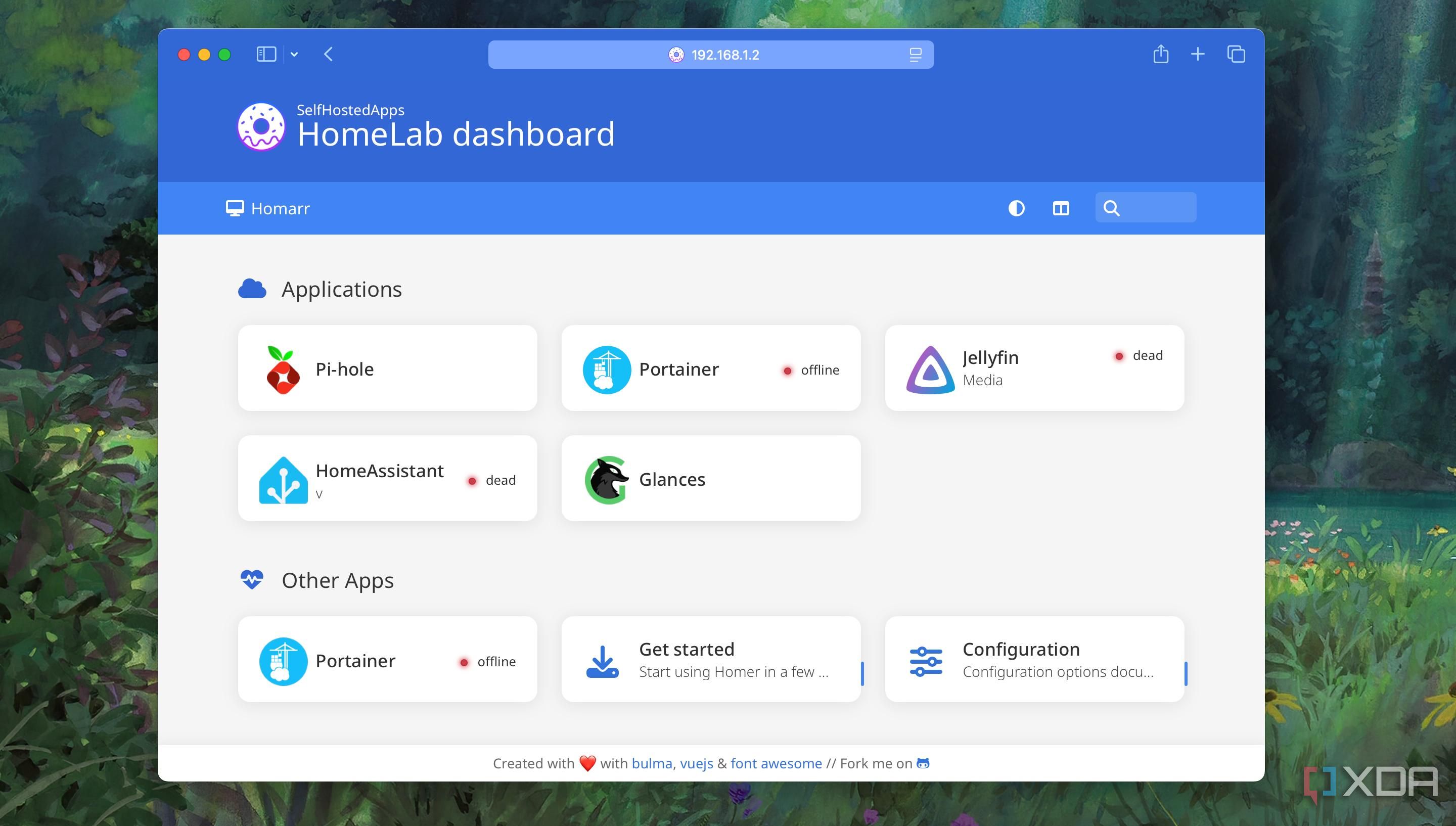Image resolution: width=1456 pixels, height=826 pixels.
Task: Open the reader view icon in address bar
Action: (915, 55)
